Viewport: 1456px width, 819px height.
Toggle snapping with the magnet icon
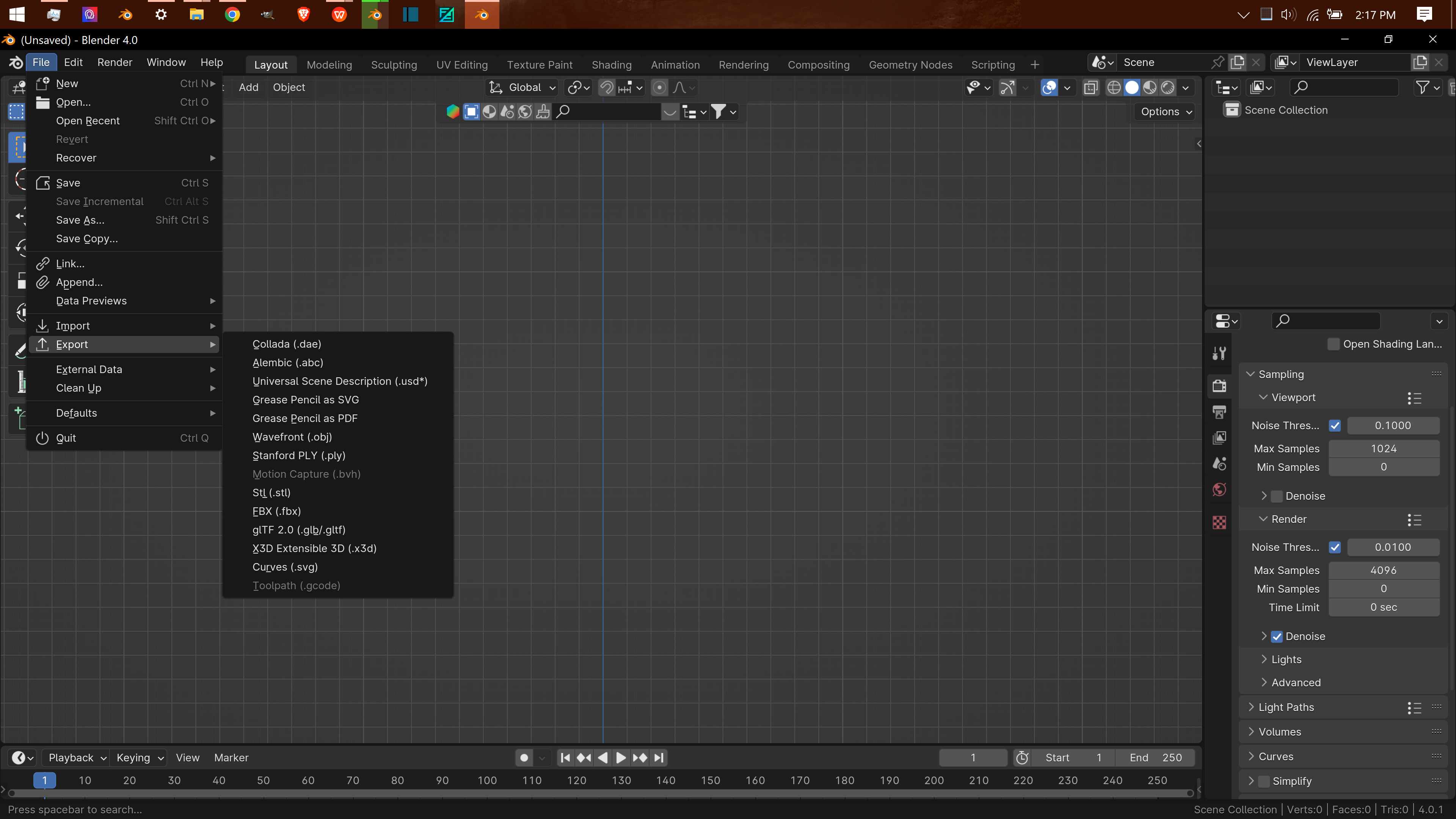coord(607,88)
